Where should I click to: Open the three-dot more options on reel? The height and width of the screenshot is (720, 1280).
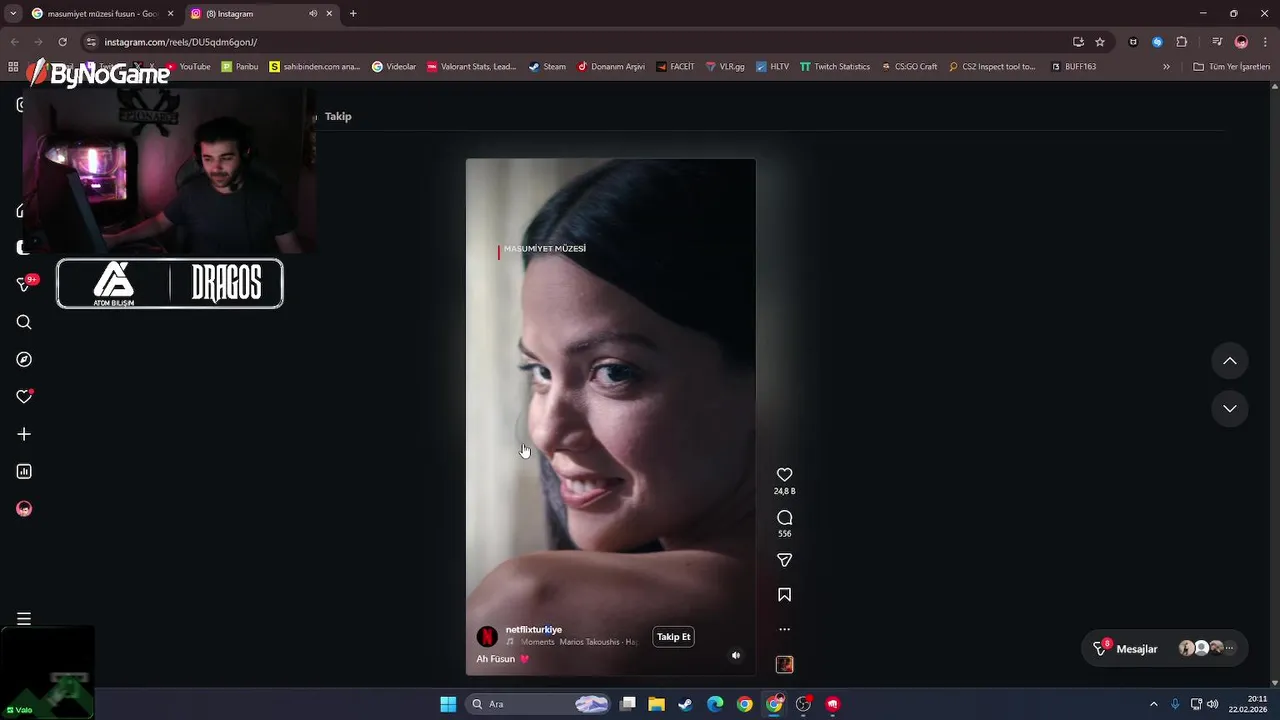point(784,629)
